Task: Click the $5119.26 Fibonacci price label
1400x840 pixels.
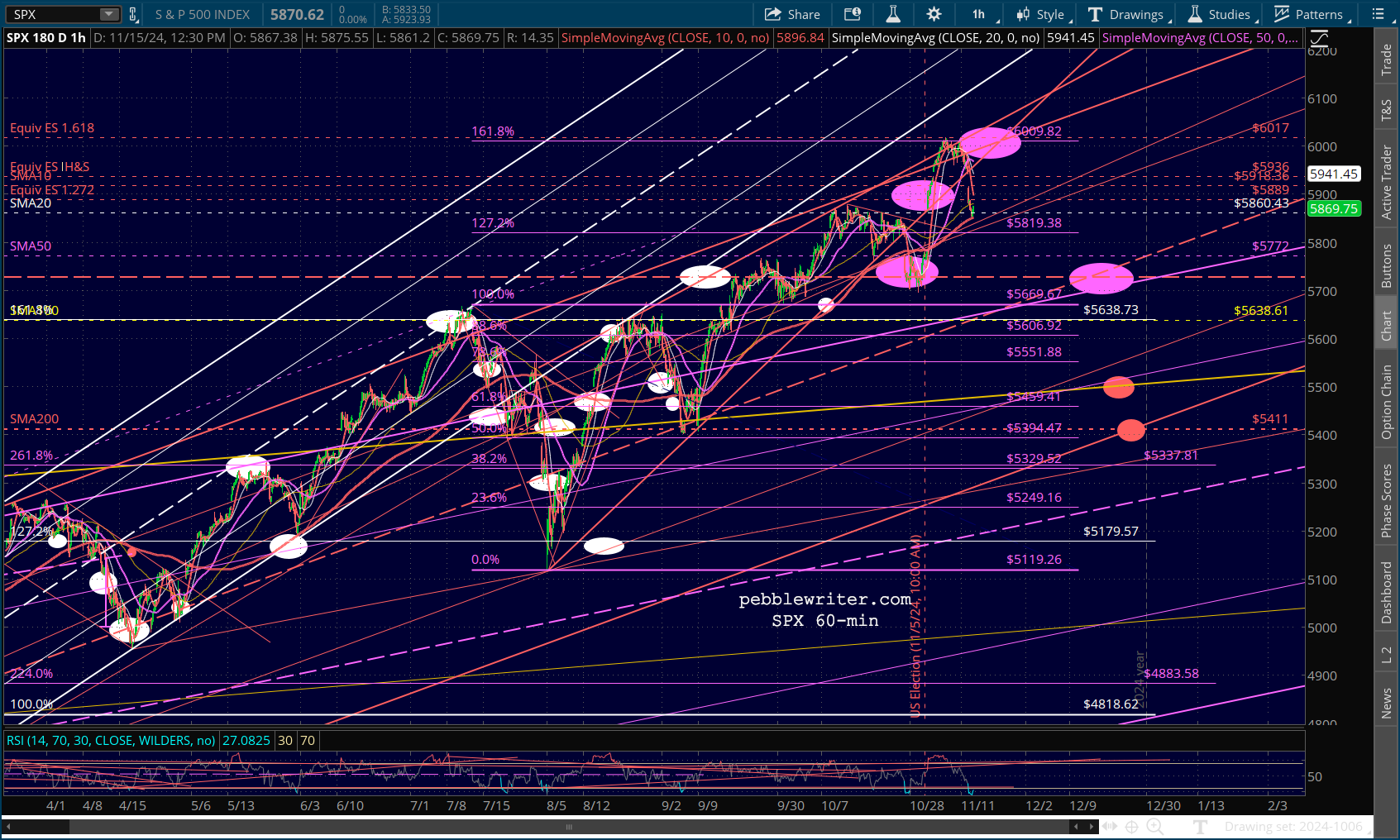Action: (x=1034, y=560)
